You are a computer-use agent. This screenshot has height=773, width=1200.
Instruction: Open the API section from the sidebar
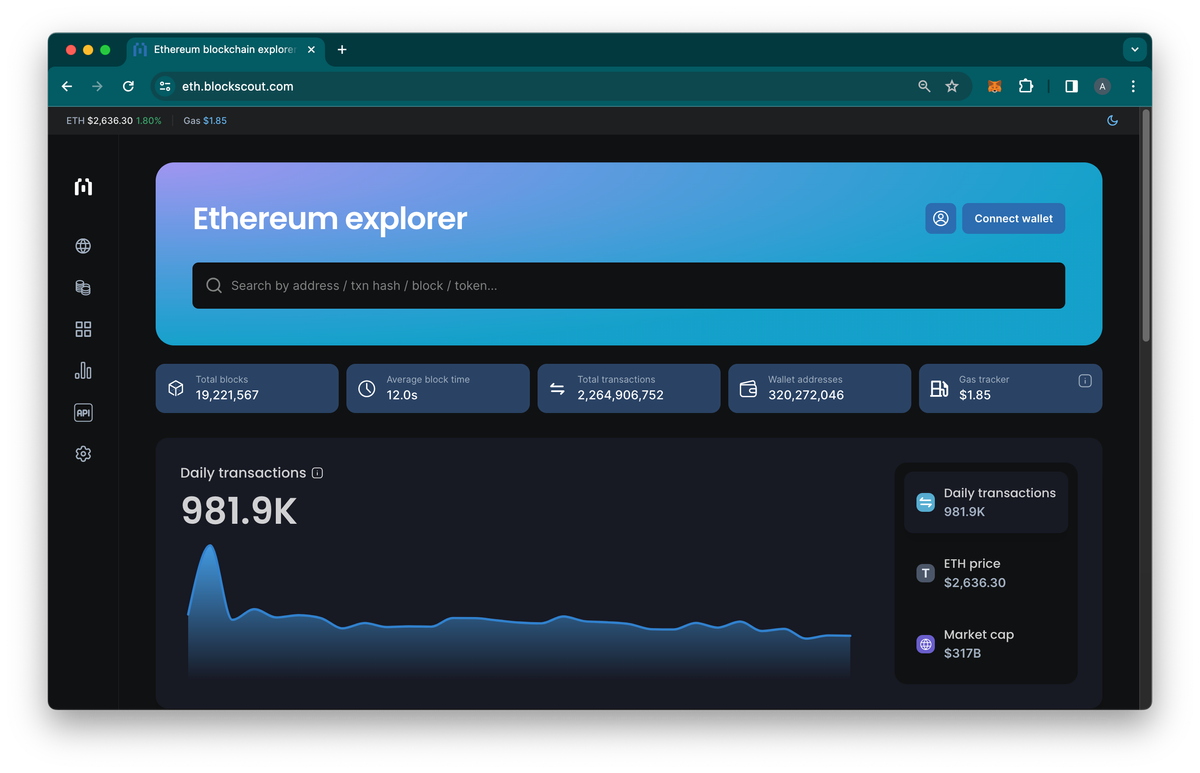(83, 412)
